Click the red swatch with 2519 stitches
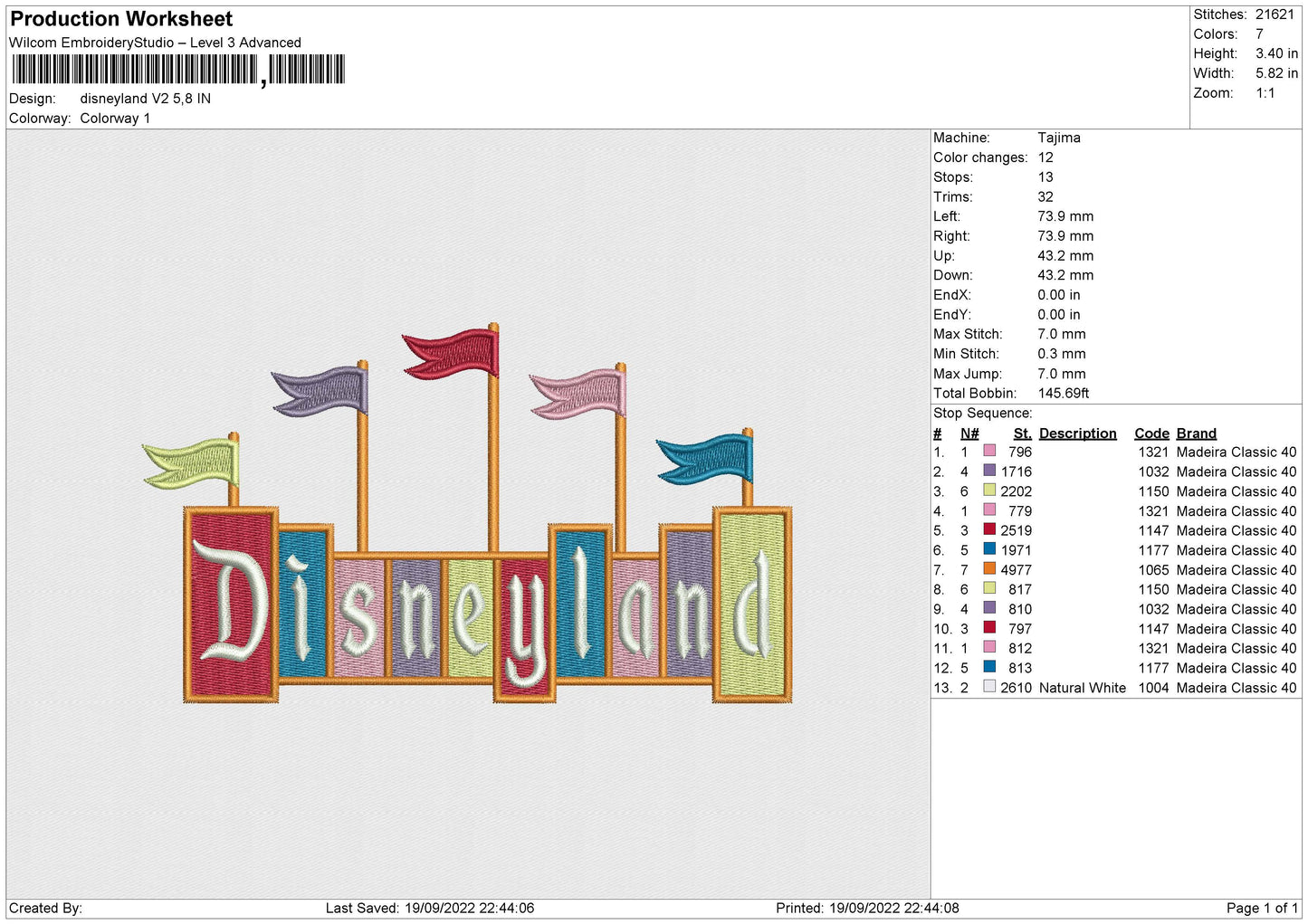 click(x=989, y=529)
